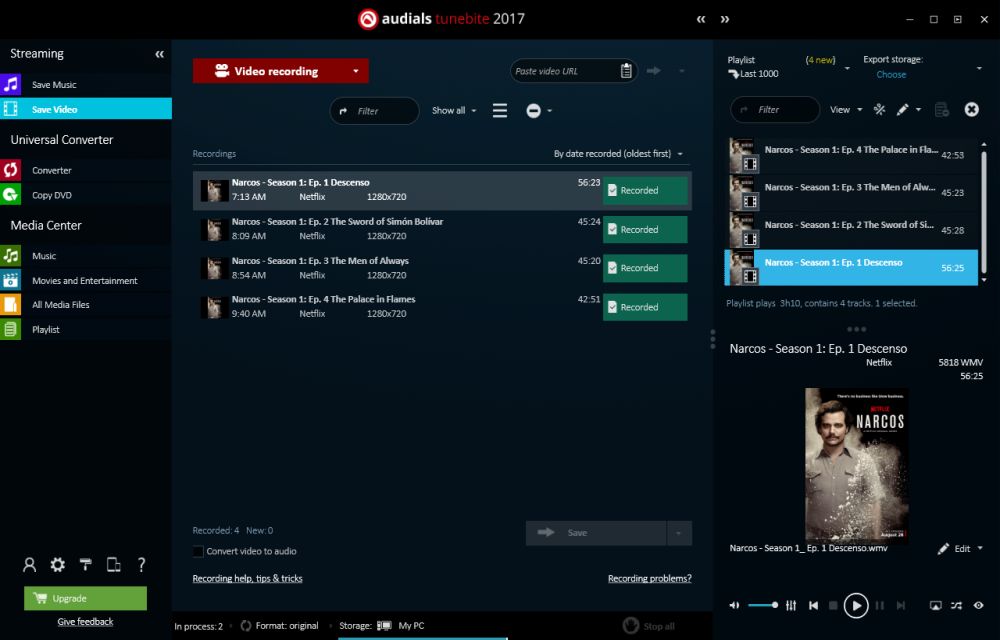Open the settings gear icon
1000x640 pixels.
(57, 565)
